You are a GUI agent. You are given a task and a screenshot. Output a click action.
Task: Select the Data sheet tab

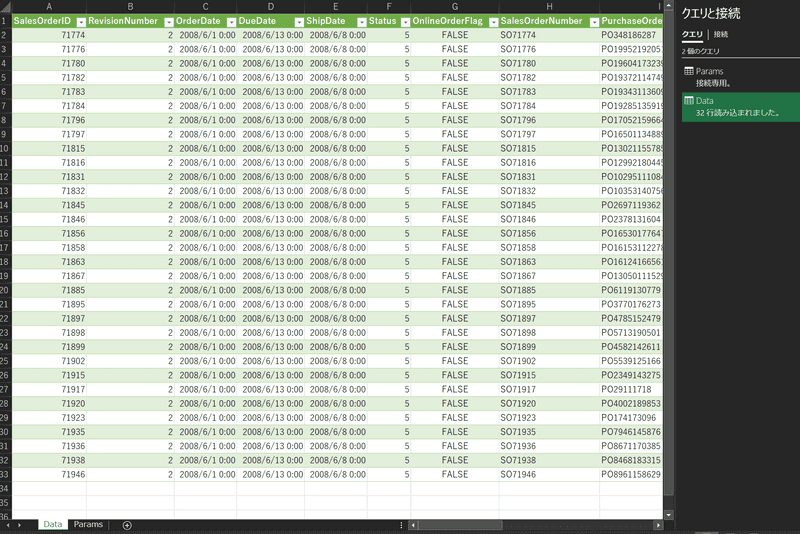52,525
